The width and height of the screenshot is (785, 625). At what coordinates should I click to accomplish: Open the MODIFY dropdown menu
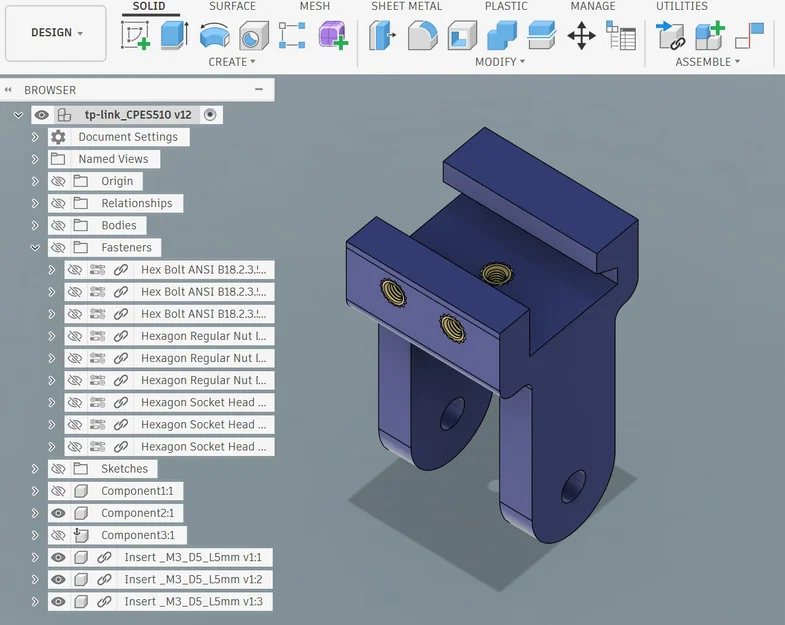pyautogui.click(x=500, y=62)
